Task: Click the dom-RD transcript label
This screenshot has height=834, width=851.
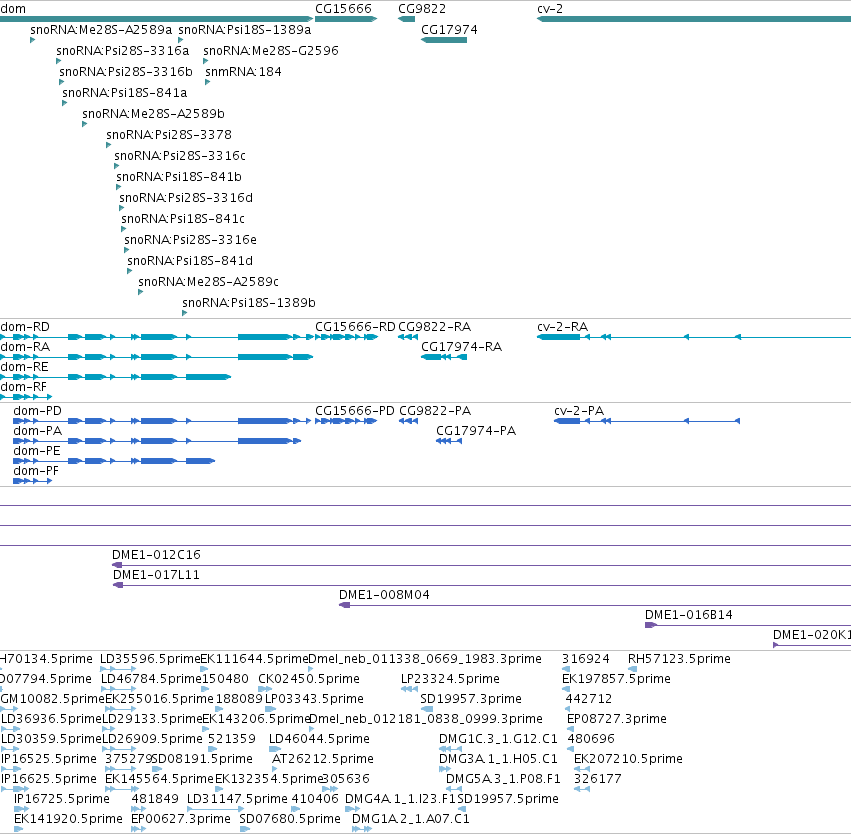Action: (25, 327)
